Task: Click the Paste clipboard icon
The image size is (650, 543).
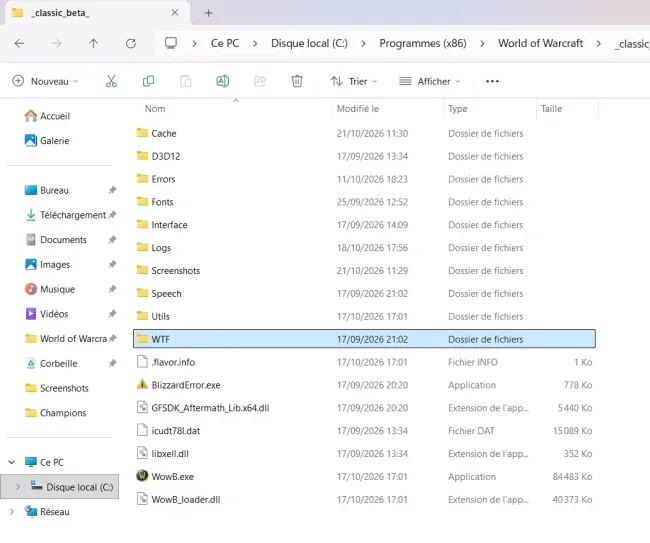Action: [x=185, y=81]
